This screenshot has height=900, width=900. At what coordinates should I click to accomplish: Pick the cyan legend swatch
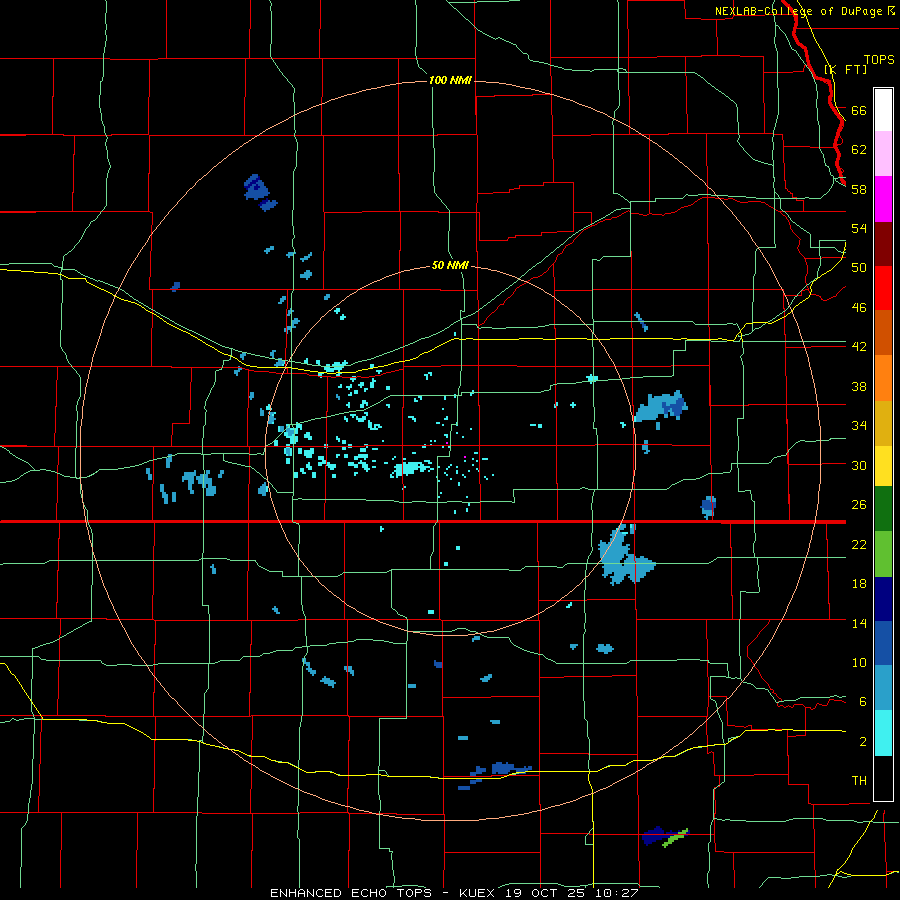click(x=883, y=733)
